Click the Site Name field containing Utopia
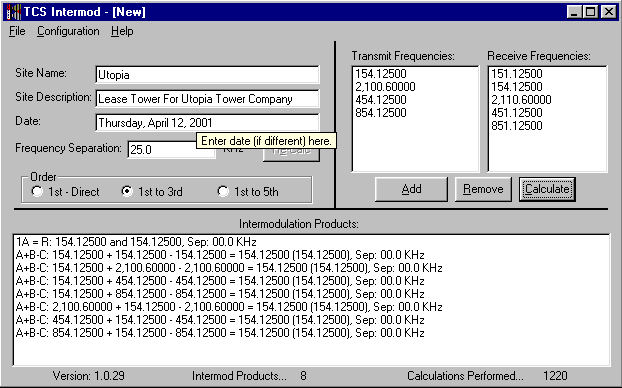622x388 pixels. tap(207, 75)
